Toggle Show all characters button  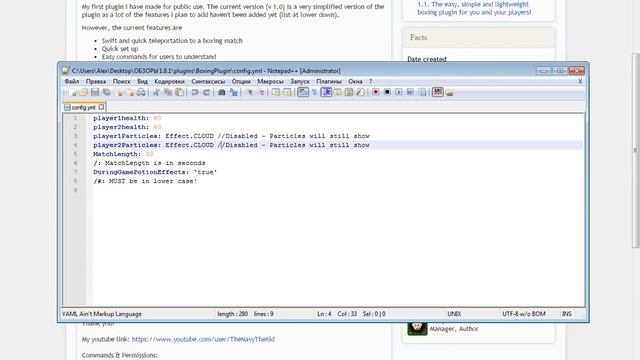314,93
